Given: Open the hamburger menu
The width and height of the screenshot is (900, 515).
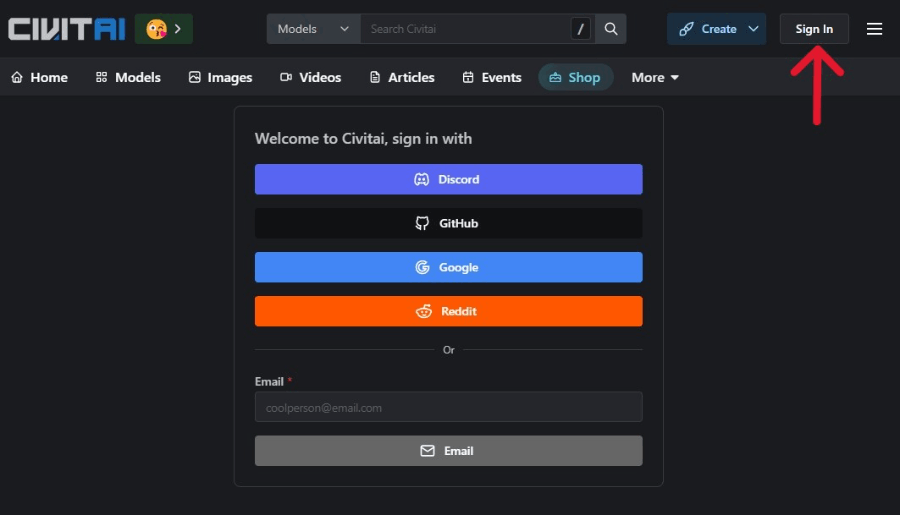Looking at the screenshot, I should (x=874, y=29).
